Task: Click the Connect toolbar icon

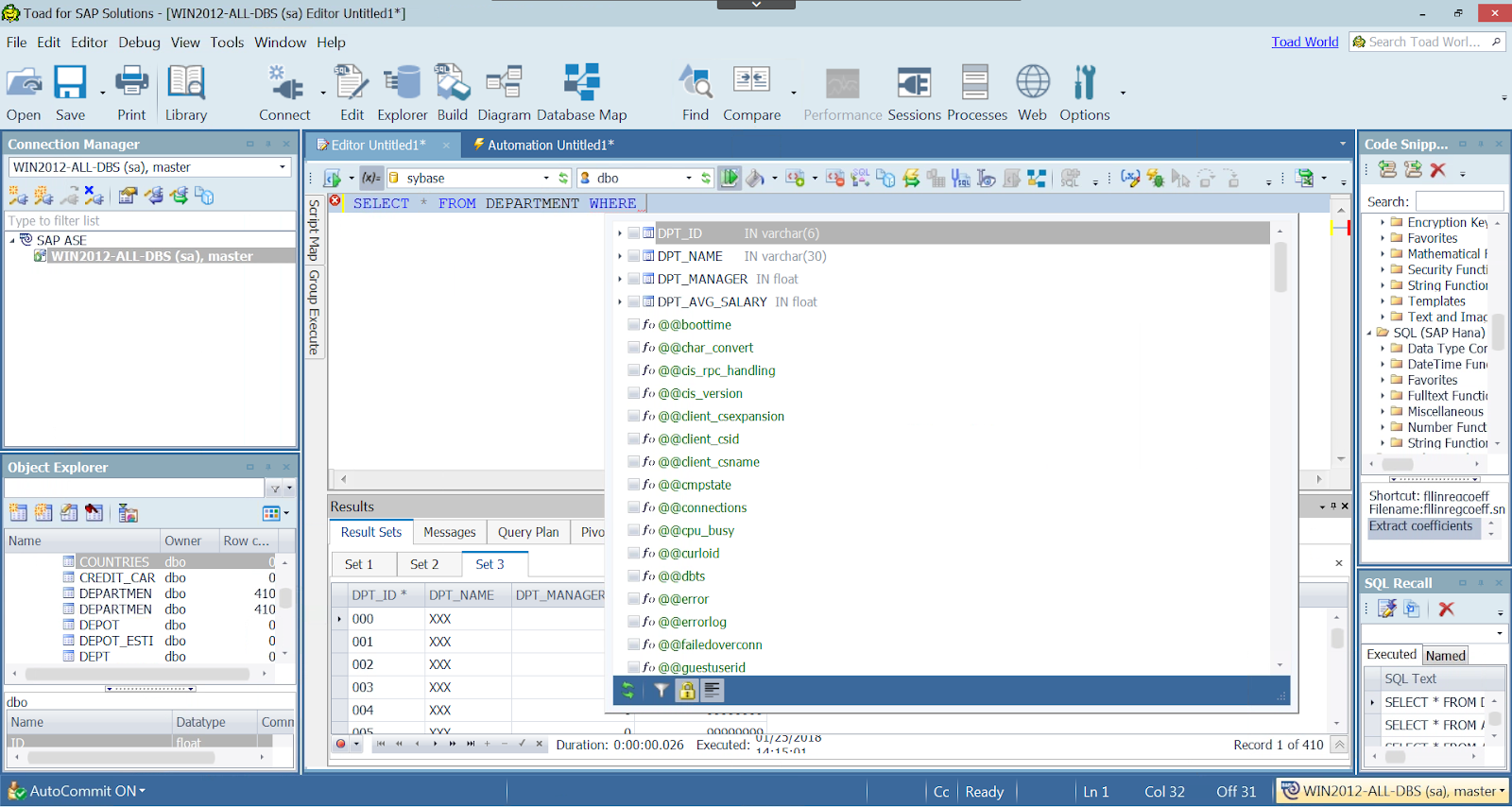Action: point(284,93)
